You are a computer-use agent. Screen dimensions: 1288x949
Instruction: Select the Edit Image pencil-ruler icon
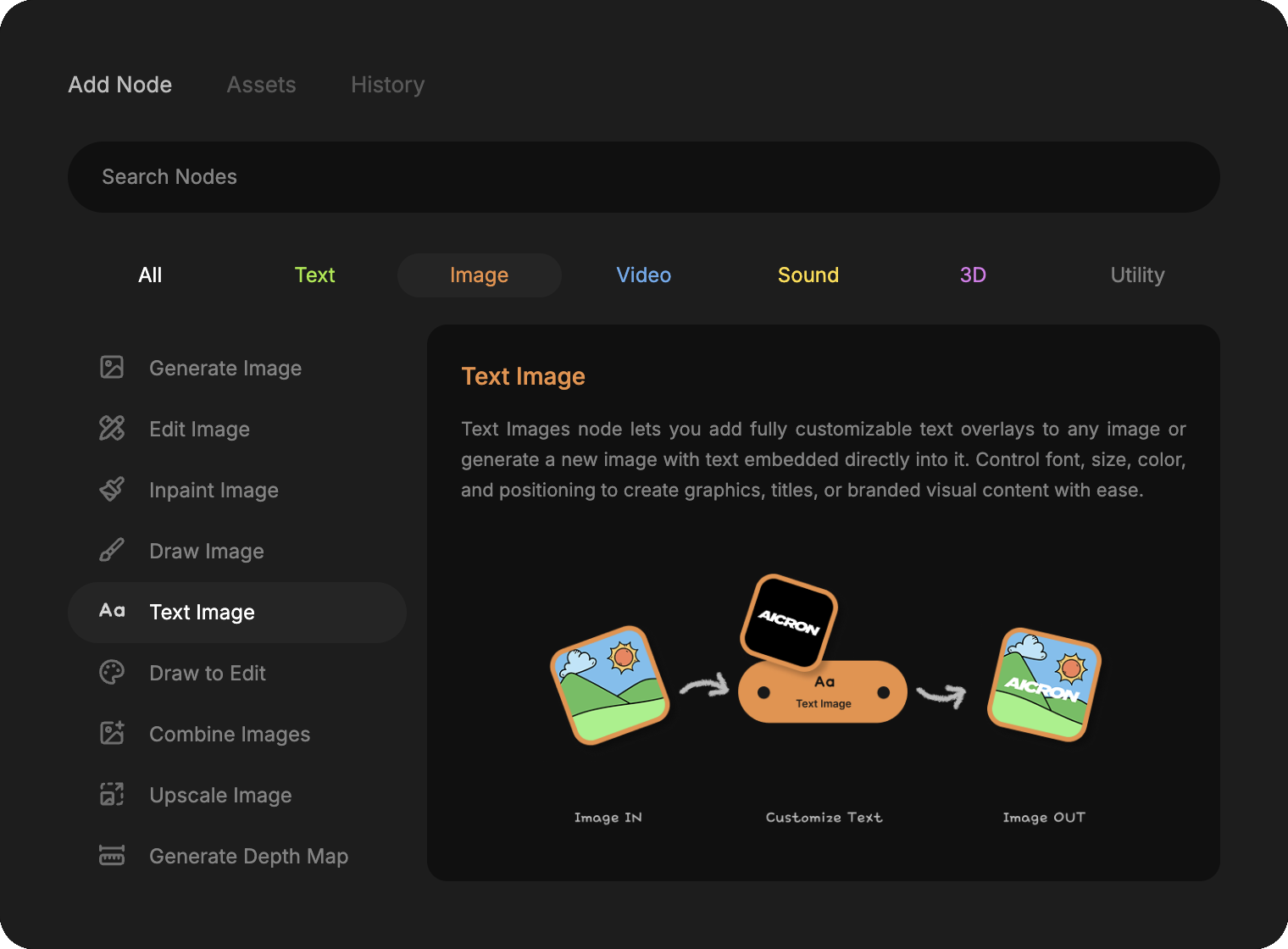pos(112,428)
